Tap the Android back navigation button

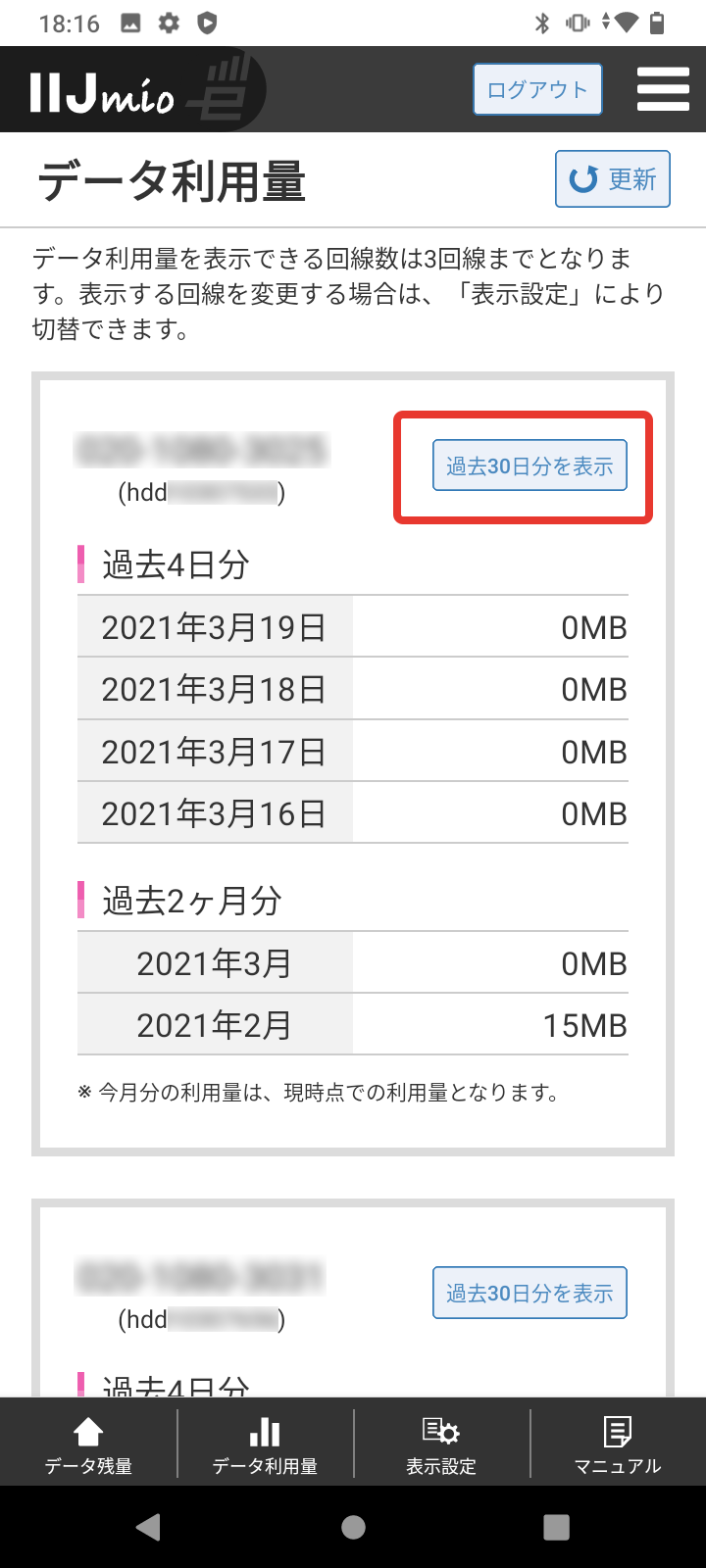[149, 1527]
